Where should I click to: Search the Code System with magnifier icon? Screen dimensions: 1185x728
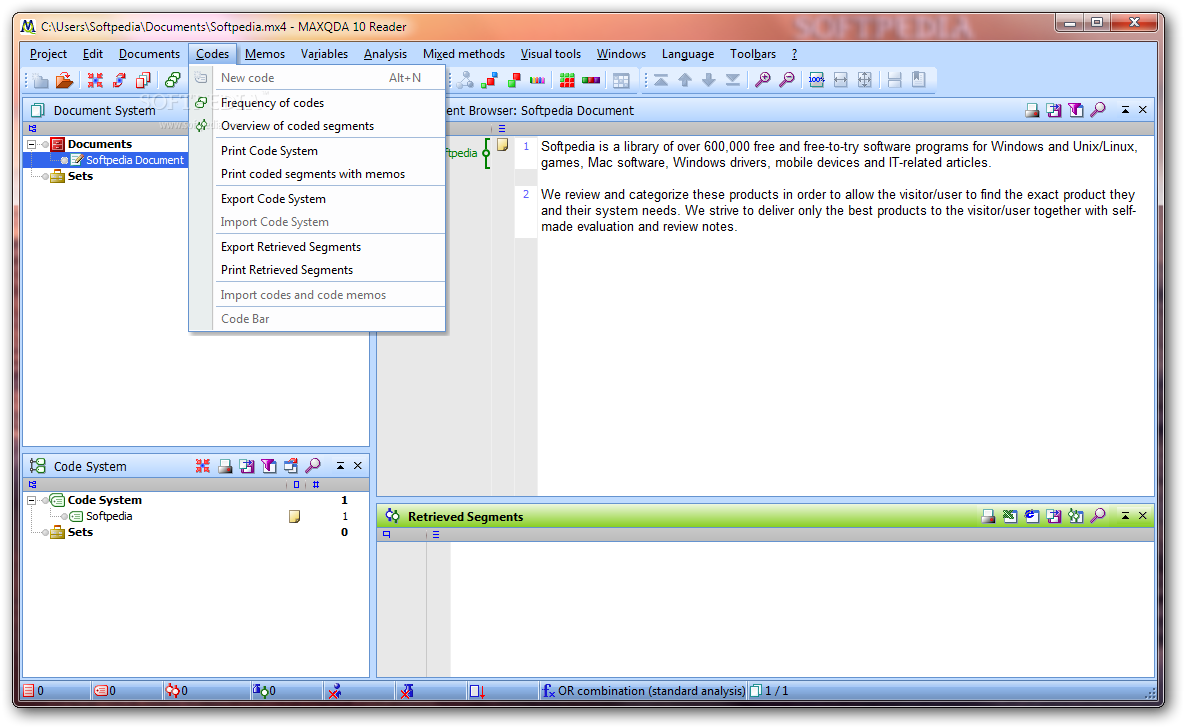(x=313, y=466)
